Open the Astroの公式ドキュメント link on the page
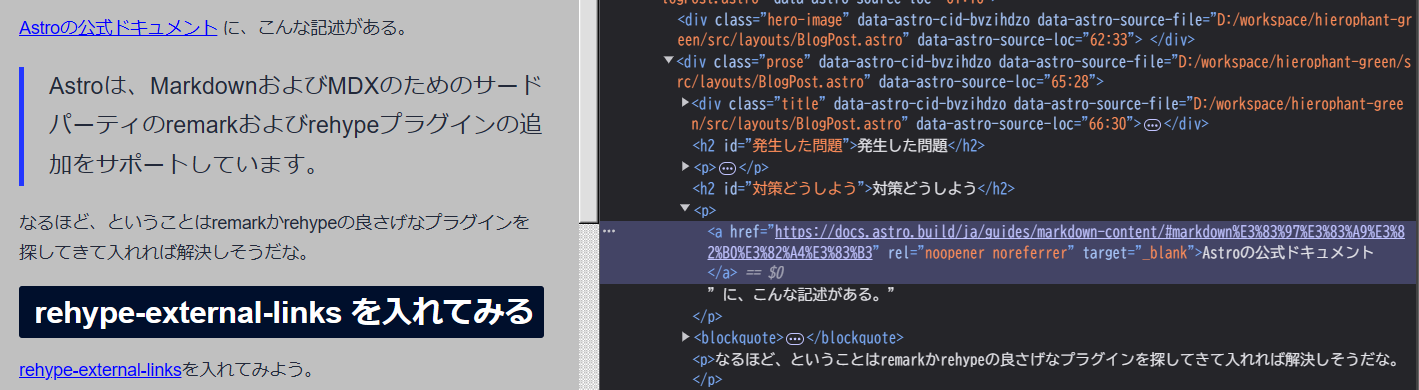The image size is (1419, 390). tap(118, 28)
